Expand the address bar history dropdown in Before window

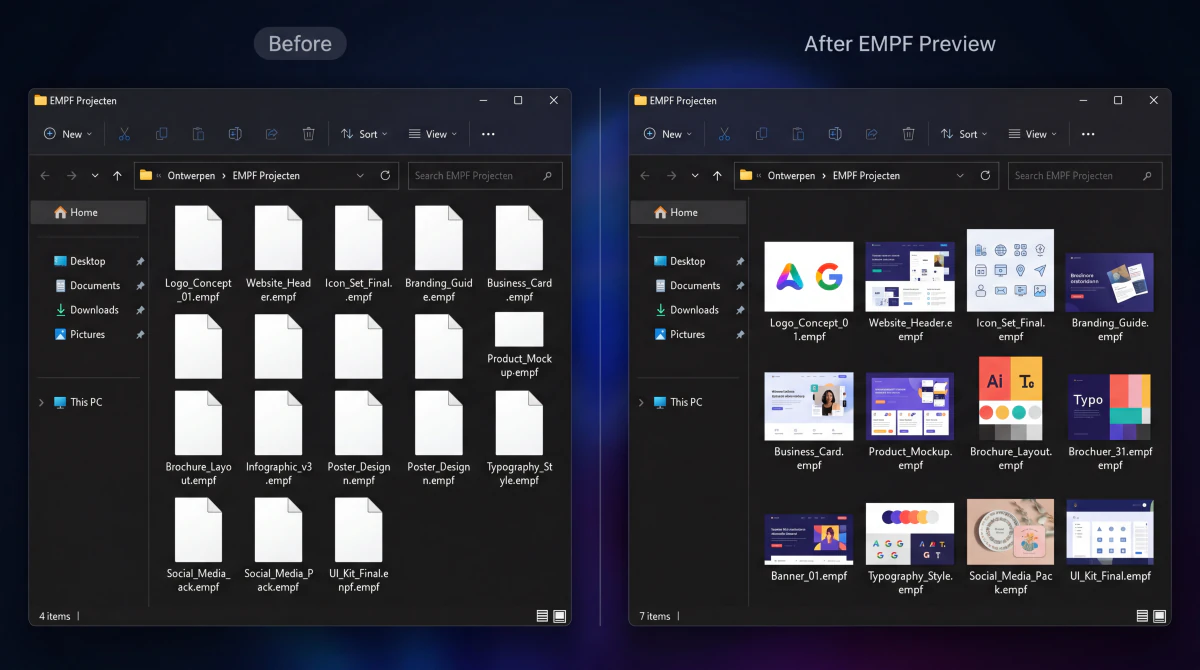click(x=360, y=175)
